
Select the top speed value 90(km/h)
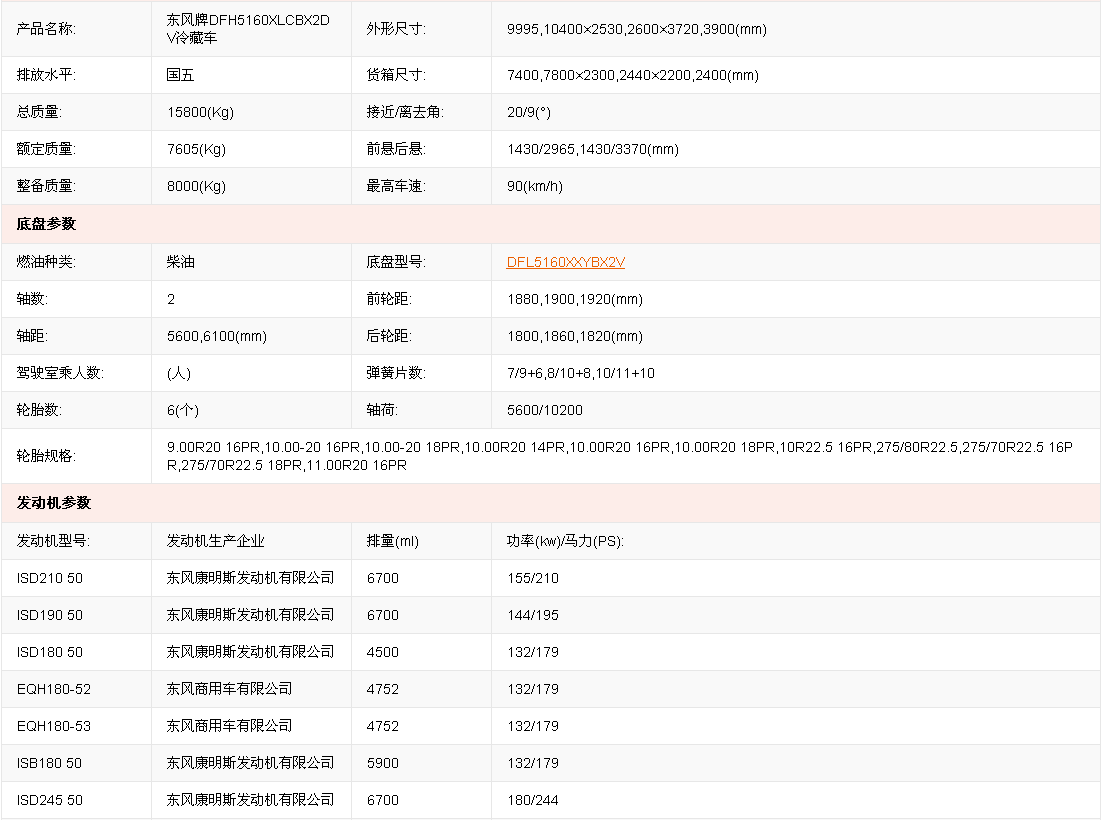[x=535, y=186]
